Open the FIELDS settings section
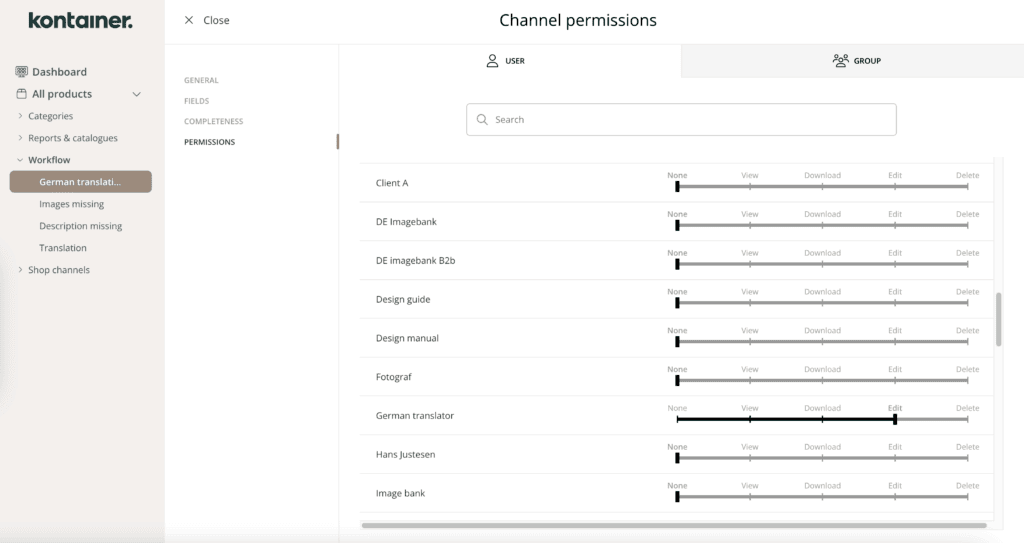Screen dimensions: 1024x543 pyautogui.click(x=197, y=101)
